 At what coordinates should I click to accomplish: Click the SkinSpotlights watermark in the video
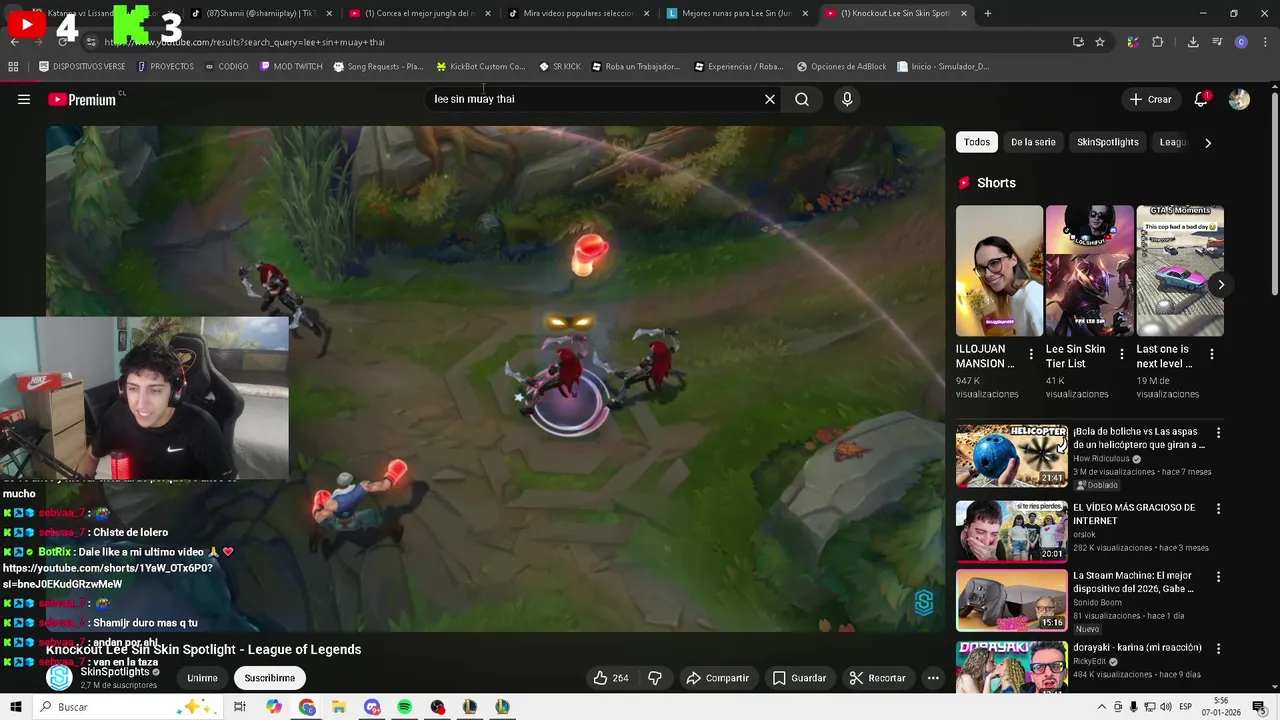pos(924,602)
